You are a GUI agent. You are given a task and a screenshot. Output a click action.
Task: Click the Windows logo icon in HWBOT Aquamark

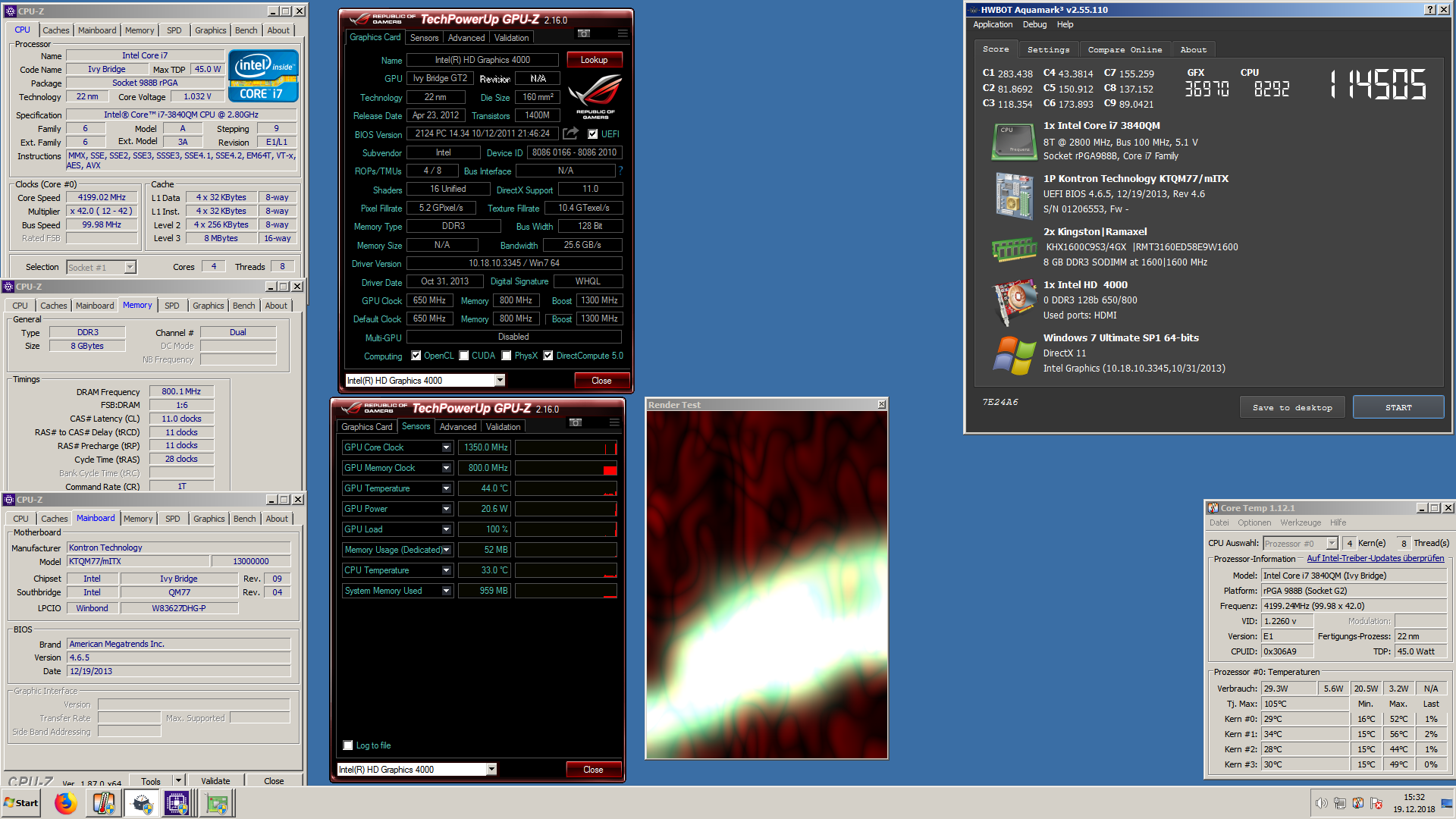tap(1014, 355)
